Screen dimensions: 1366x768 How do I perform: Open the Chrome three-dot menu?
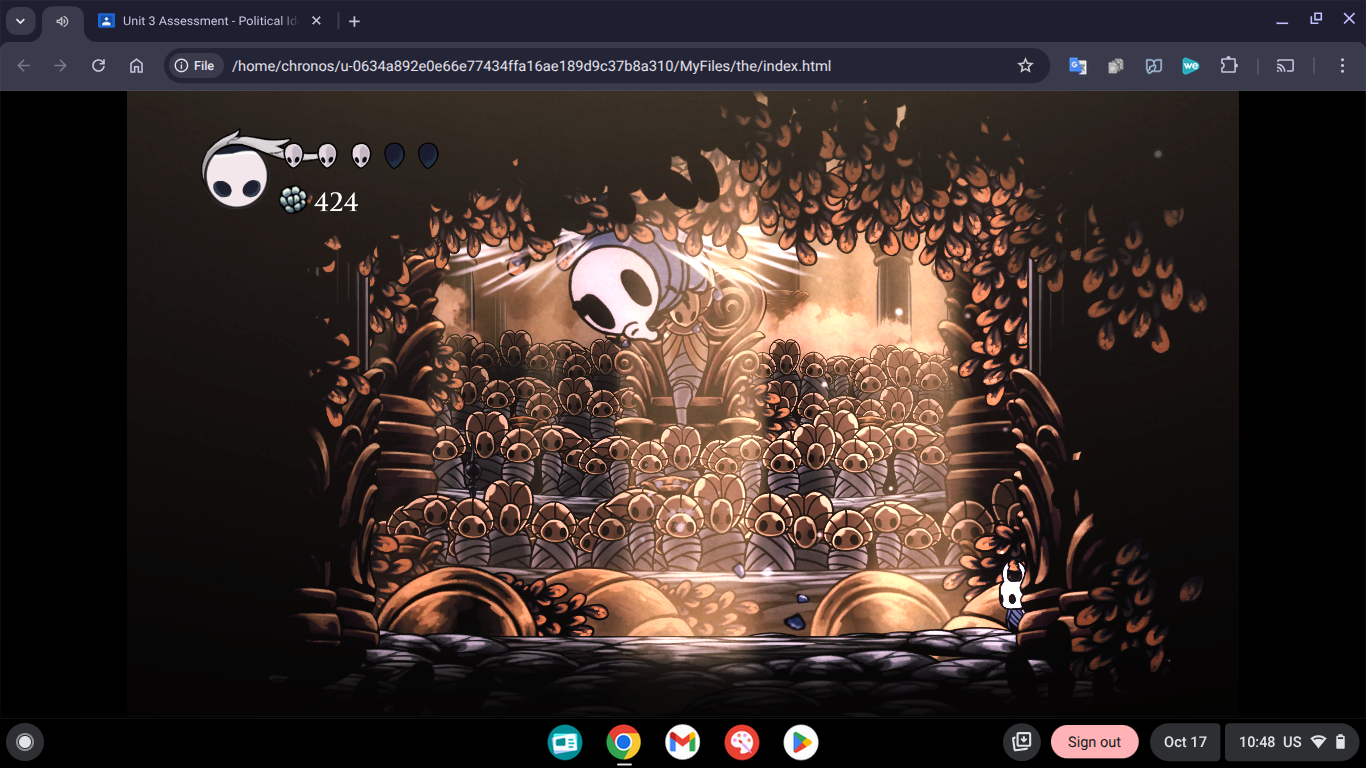1342,66
